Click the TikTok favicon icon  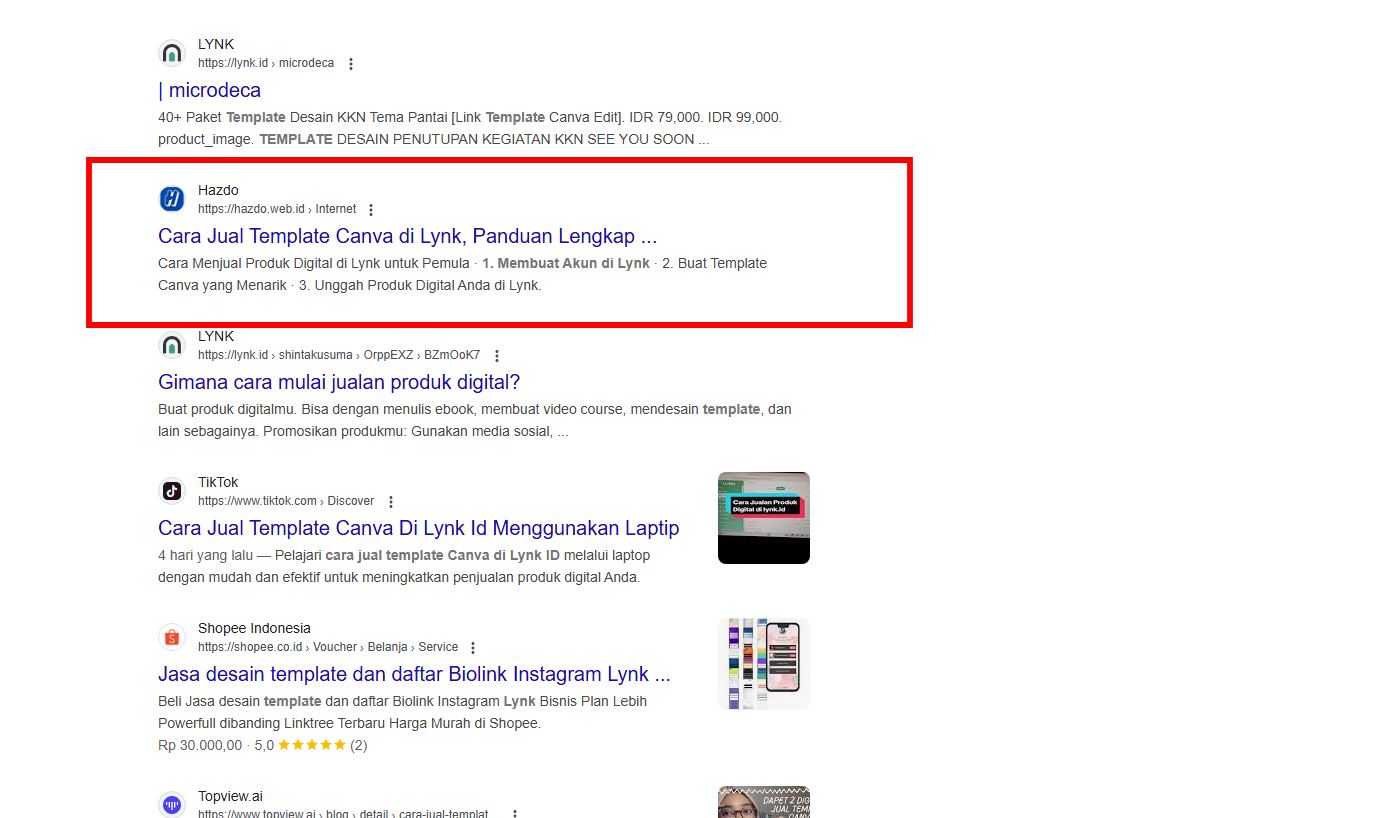172,491
